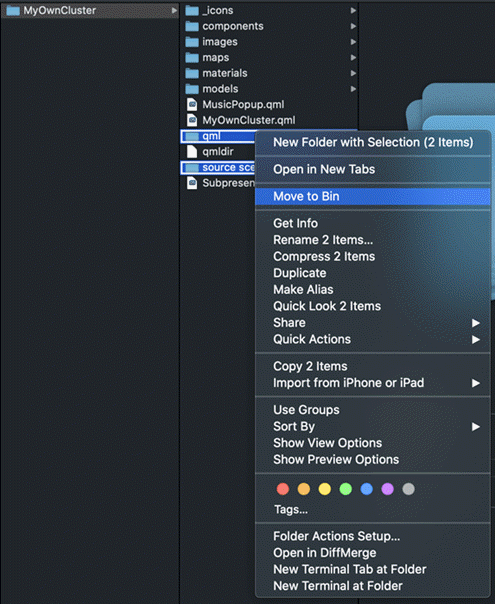
Task: Click the MyOwnCluster.qml file icon
Action: (192, 120)
